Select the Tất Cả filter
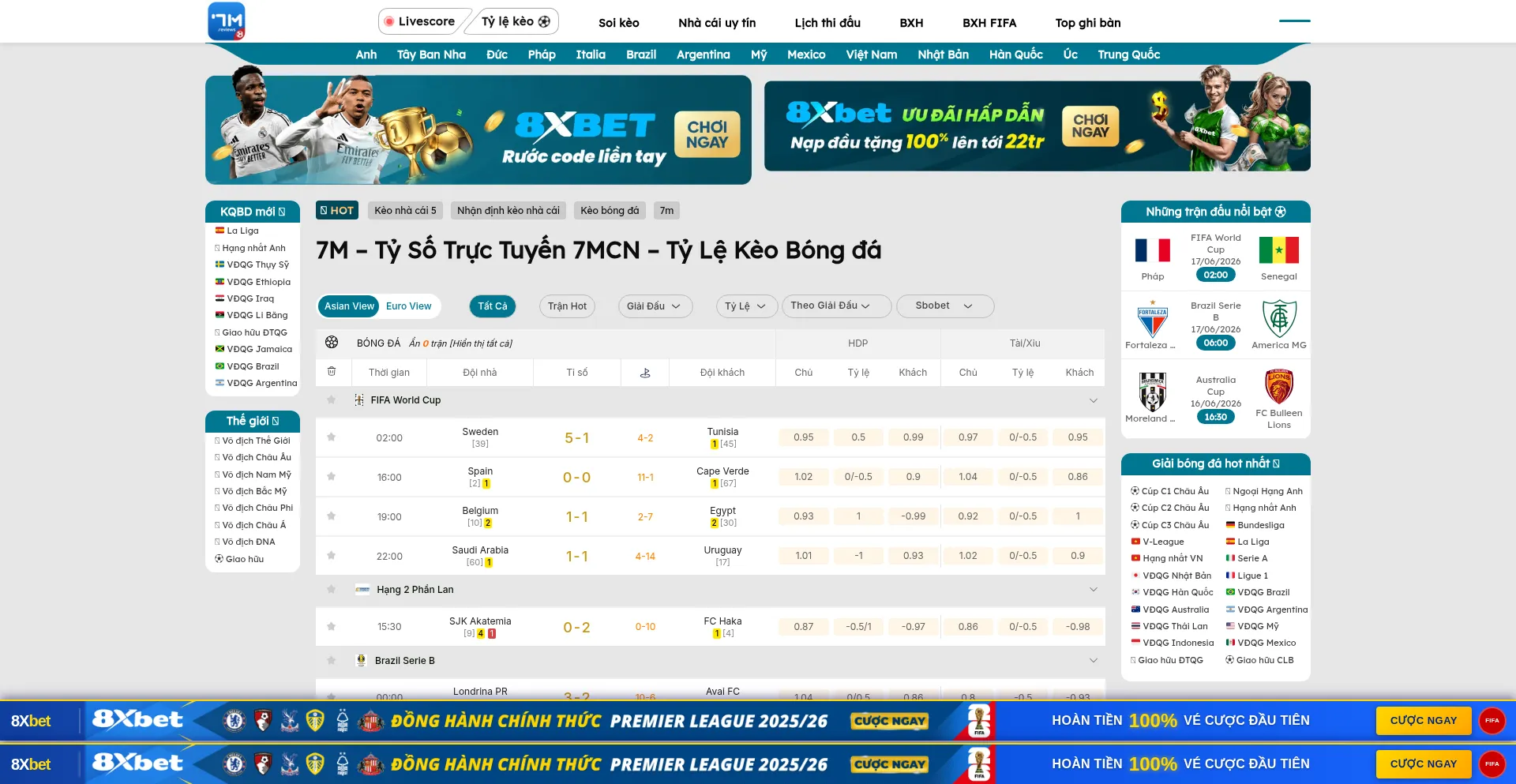The image size is (1516, 784). (x=493, y=306)
